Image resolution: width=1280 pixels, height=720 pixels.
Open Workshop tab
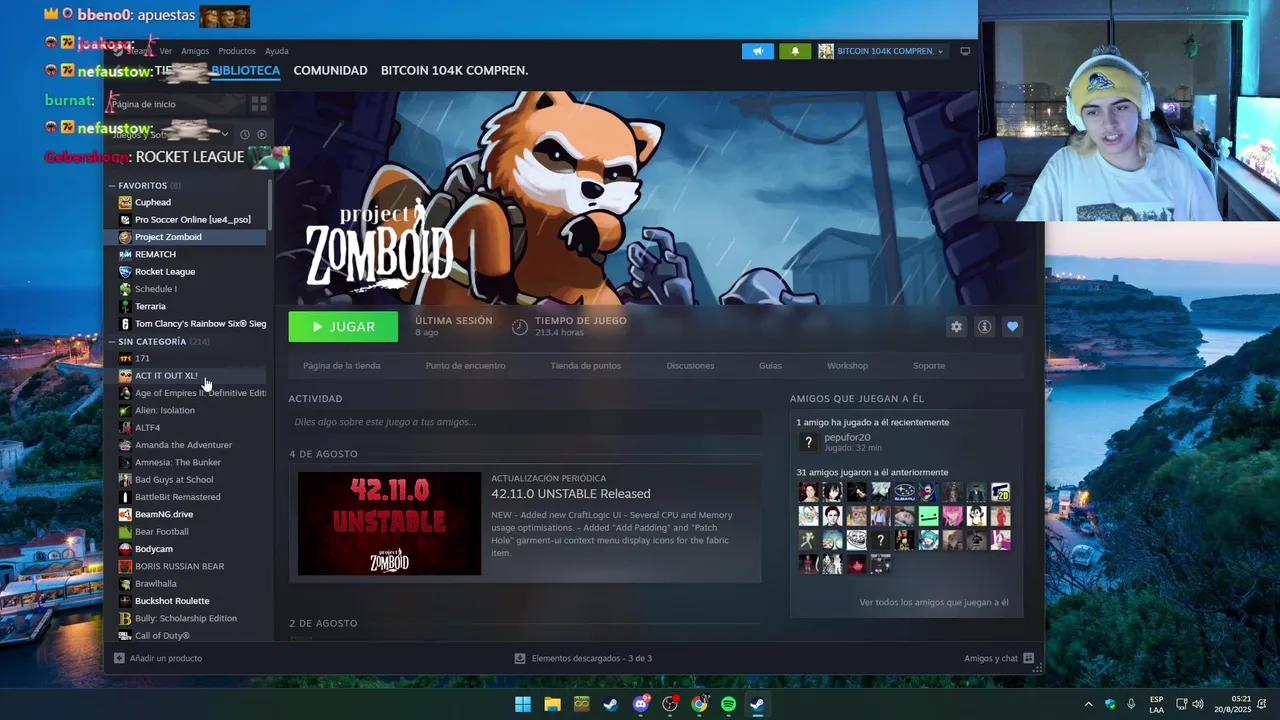pos(847,366)
